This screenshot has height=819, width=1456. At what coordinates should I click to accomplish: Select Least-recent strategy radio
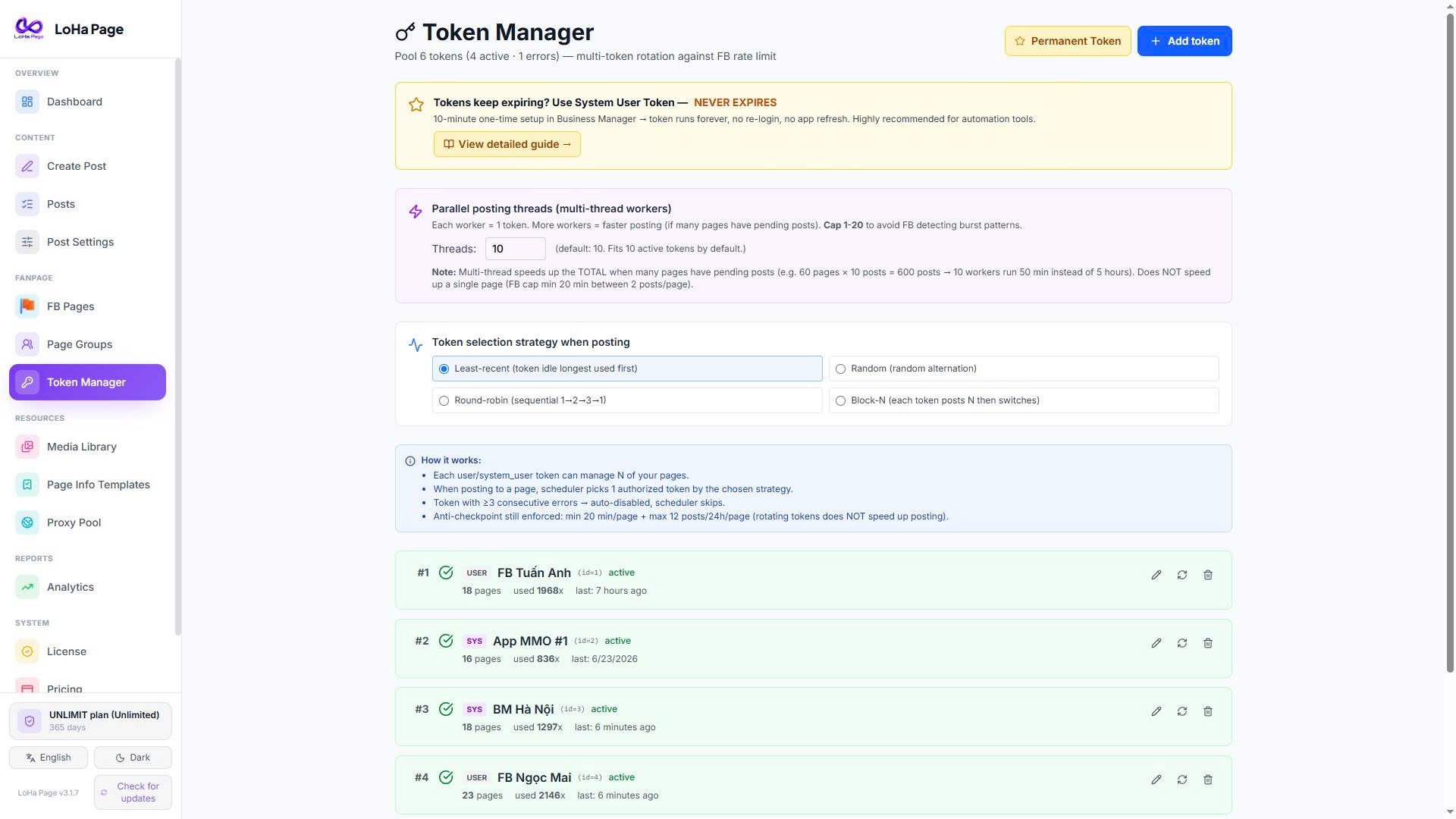444,369
